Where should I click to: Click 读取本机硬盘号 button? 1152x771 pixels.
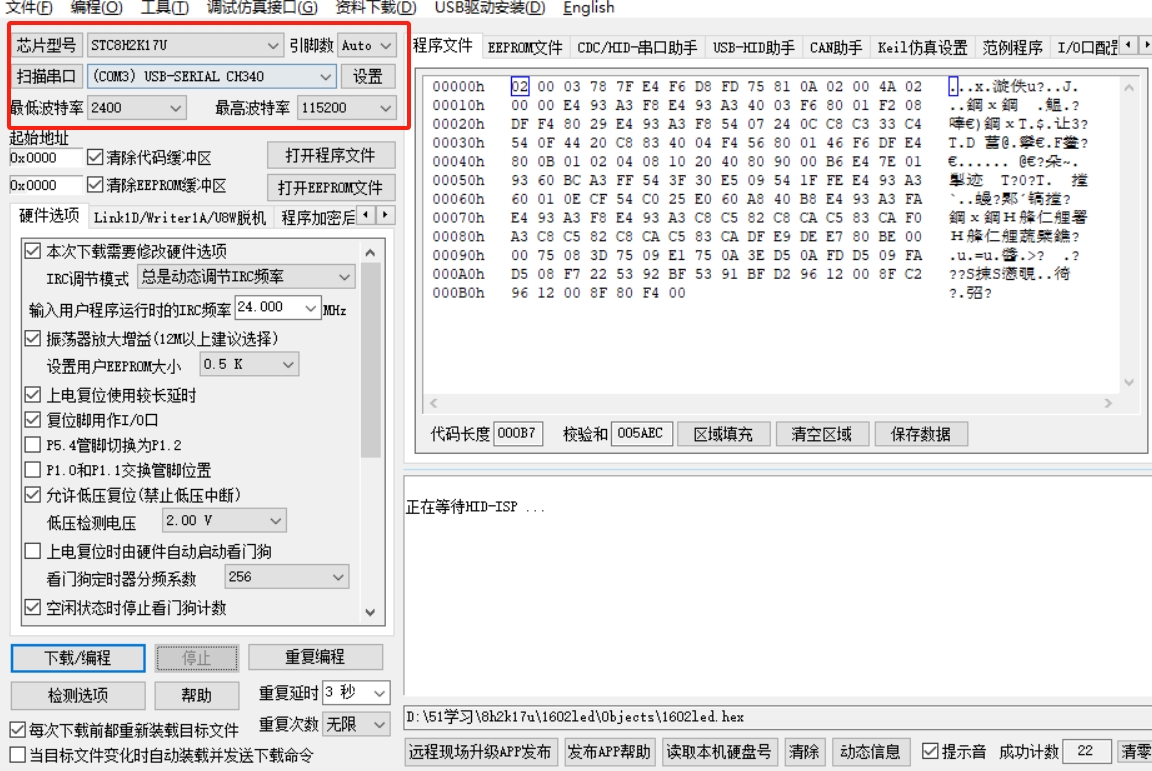tap(719, 752)
